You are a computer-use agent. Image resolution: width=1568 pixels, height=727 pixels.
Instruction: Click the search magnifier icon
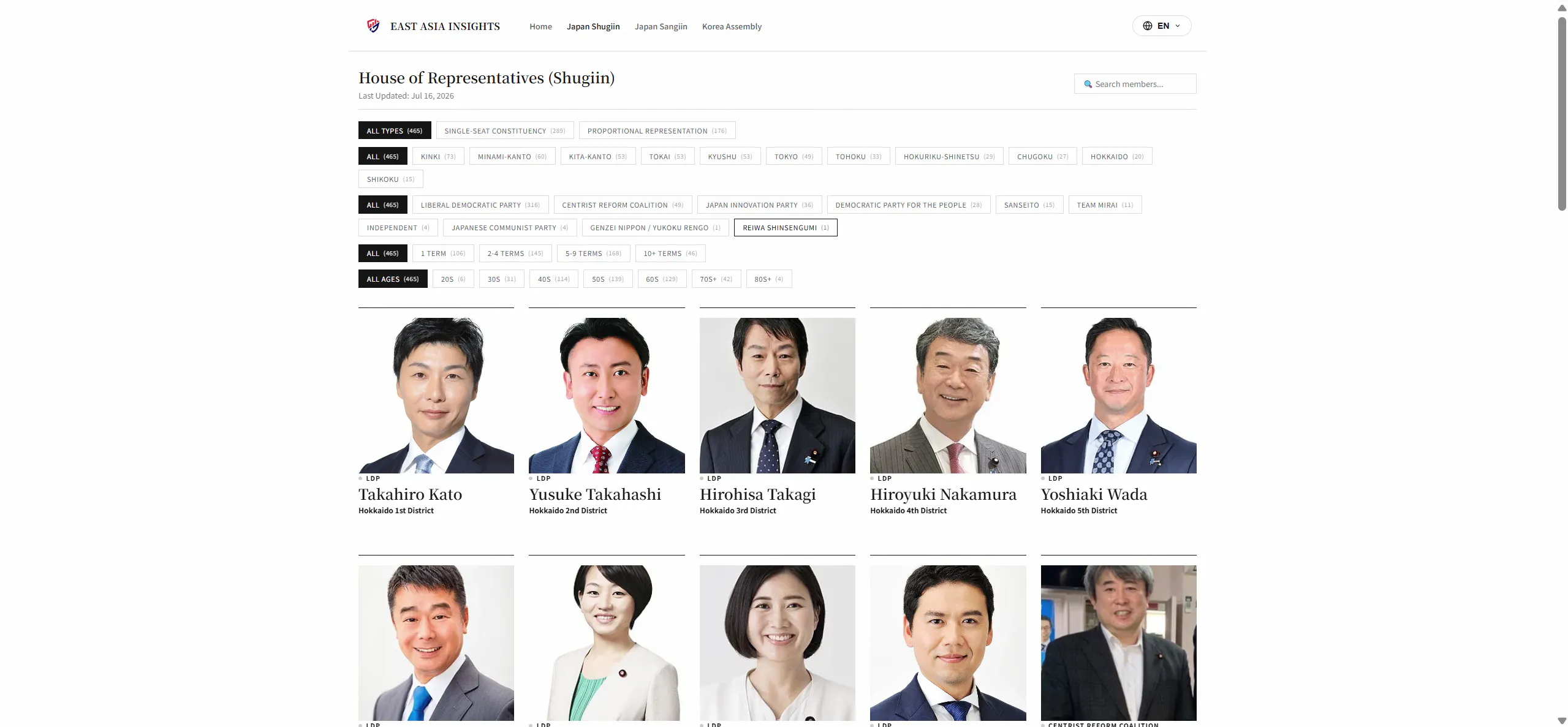click(x=1088, y=84)
